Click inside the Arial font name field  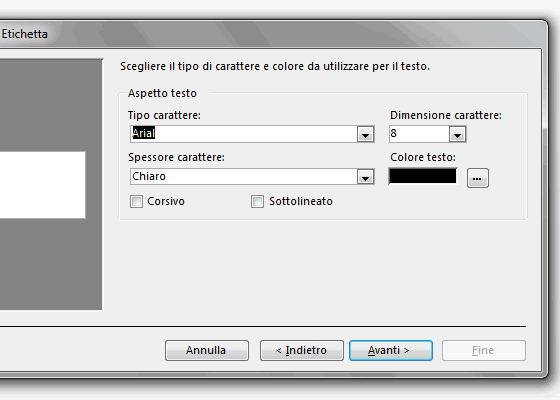(x=244, y=134)
